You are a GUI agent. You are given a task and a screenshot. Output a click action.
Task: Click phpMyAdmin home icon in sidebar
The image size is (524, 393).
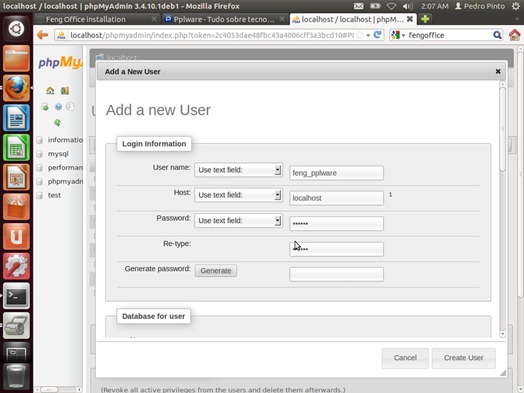(x=50, y=90)
